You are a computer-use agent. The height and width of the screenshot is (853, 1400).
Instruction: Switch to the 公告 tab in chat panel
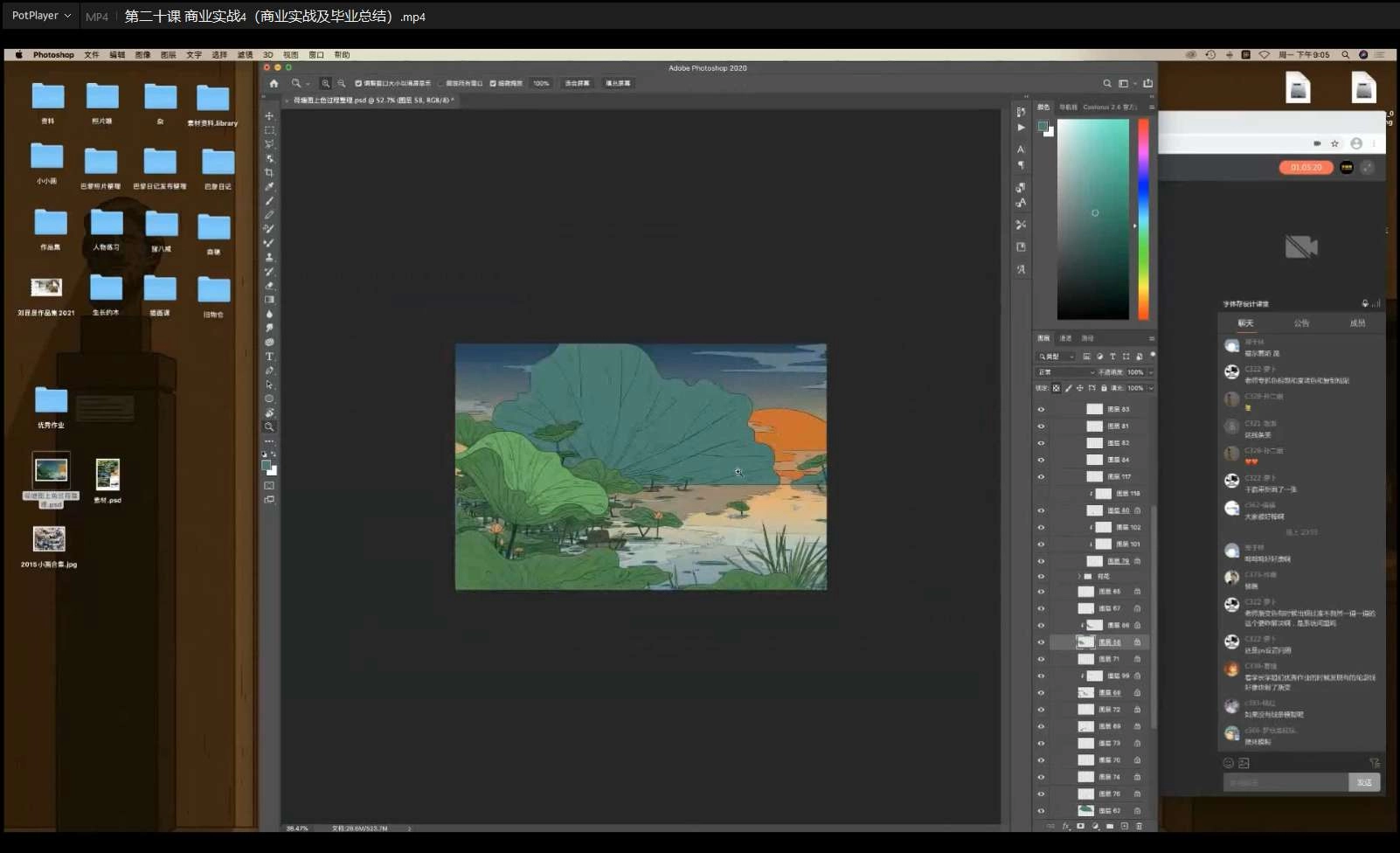[1301, 323]
